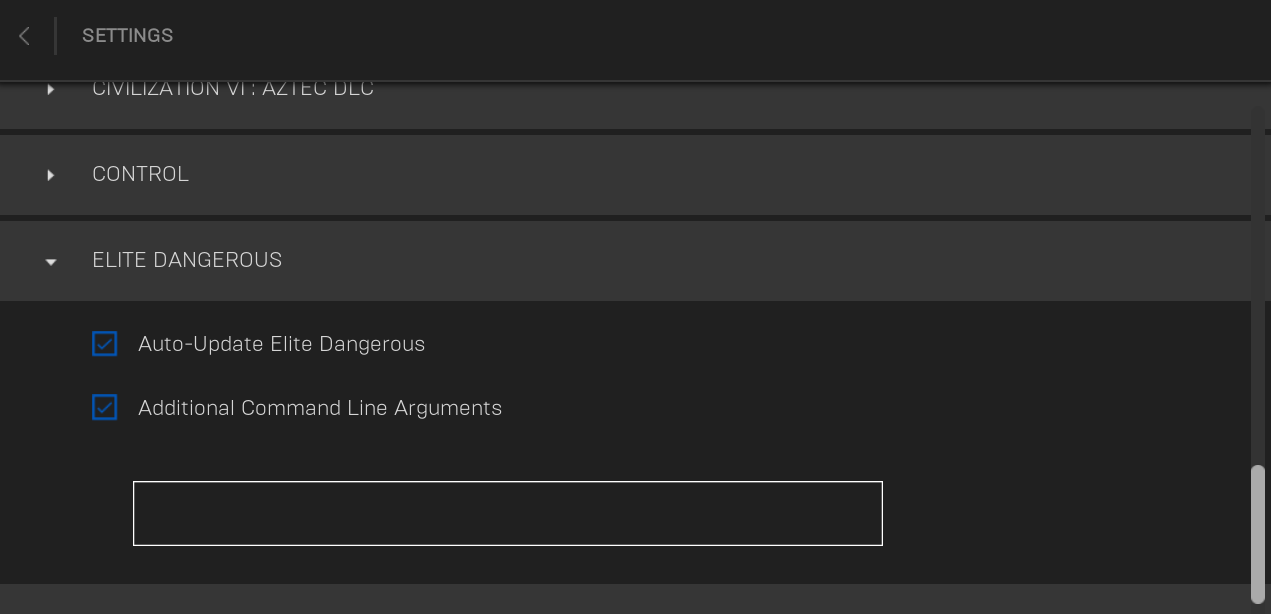Focus the command line arguments text box
1271x614 pixels.
[x=508, y=514]
